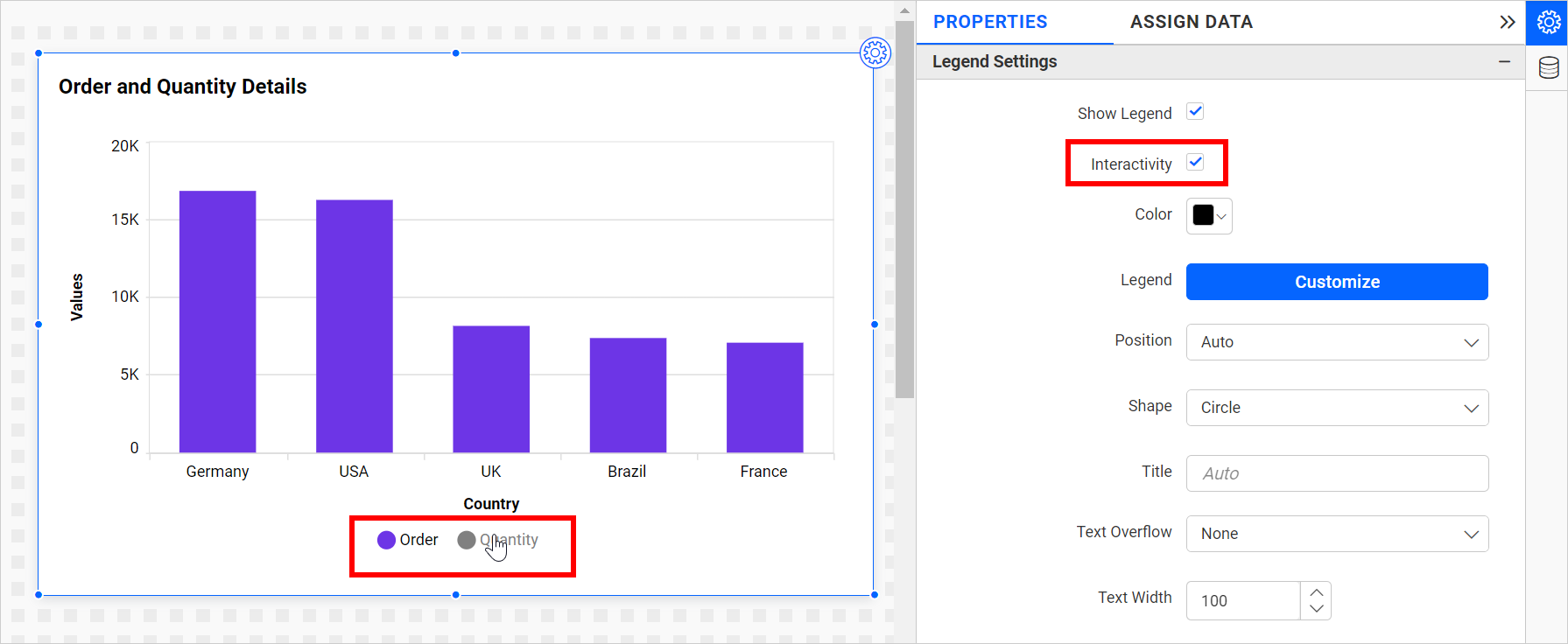Click the Quantity legend circle icon
Image resolution: width=1568 pixels, height=644 pixels.
pyautogui.click(x=467, y=541)
